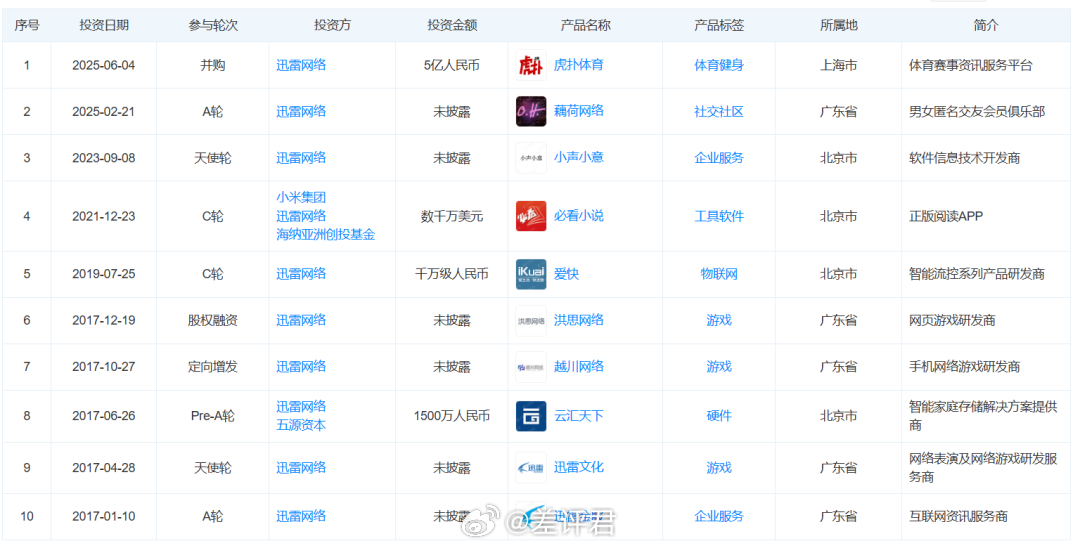The width and height of the screenshot is (1080, 548).
Task: Select 游戏 tag in 迅雷文化 row
Action: coord(718,468)
